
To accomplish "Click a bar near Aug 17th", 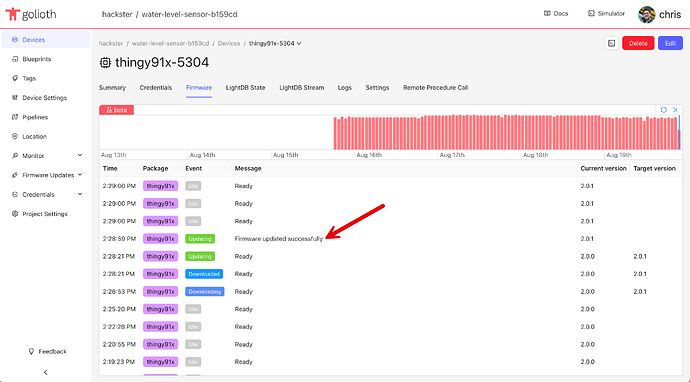I will 452,132.
